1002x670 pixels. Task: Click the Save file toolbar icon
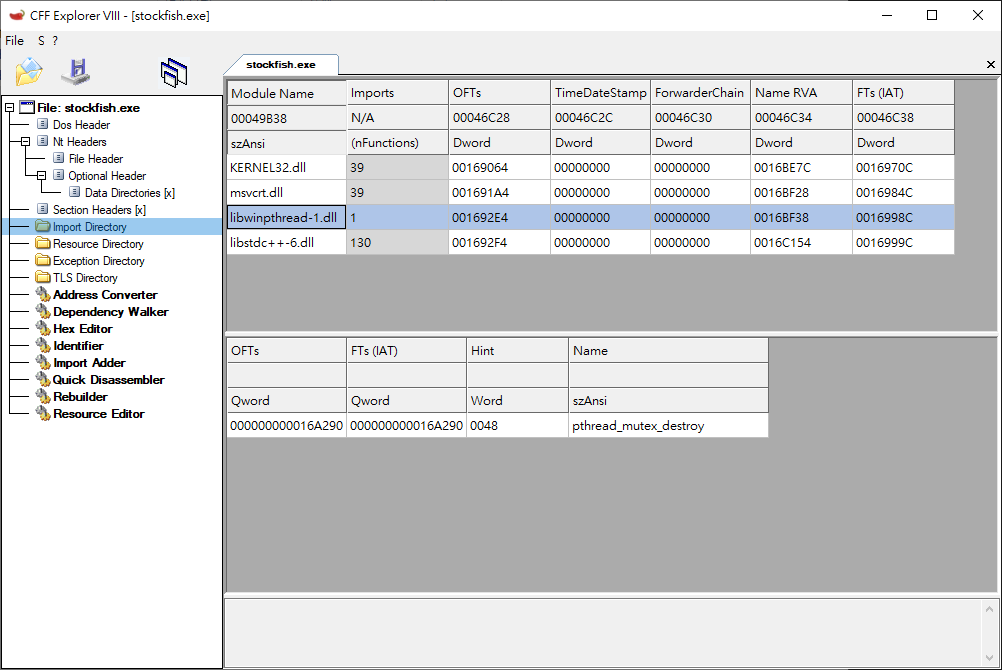tap(76, 72)
